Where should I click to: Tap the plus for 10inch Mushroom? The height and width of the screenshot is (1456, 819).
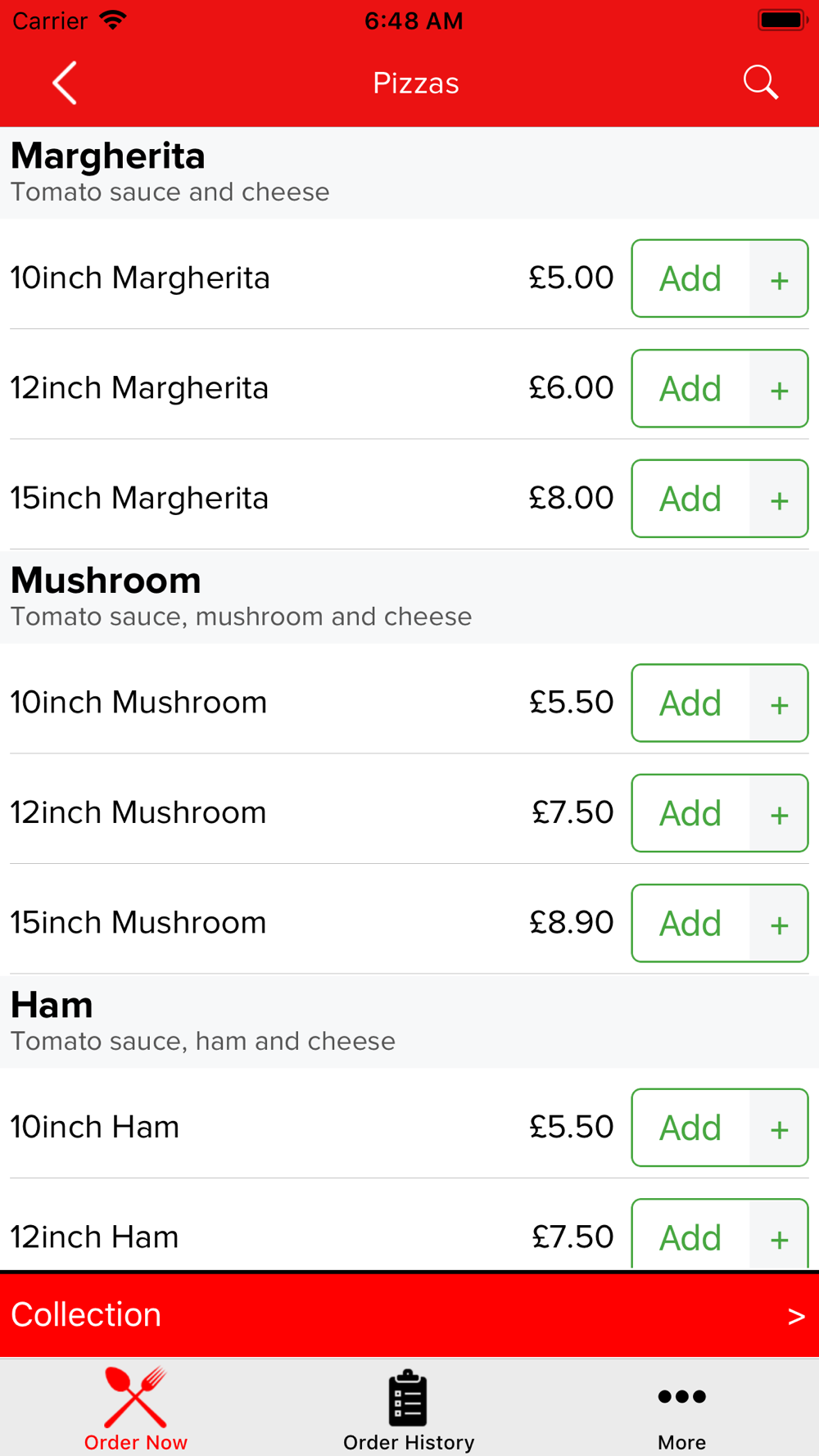779,703
